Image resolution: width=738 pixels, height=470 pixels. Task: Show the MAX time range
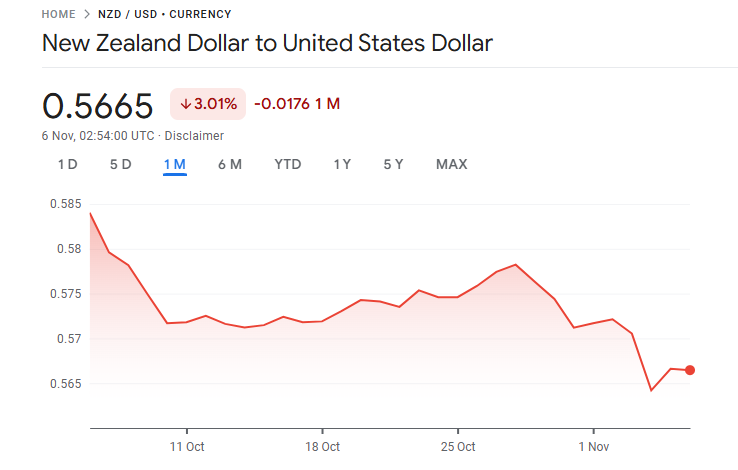click(x=451, y=164)
